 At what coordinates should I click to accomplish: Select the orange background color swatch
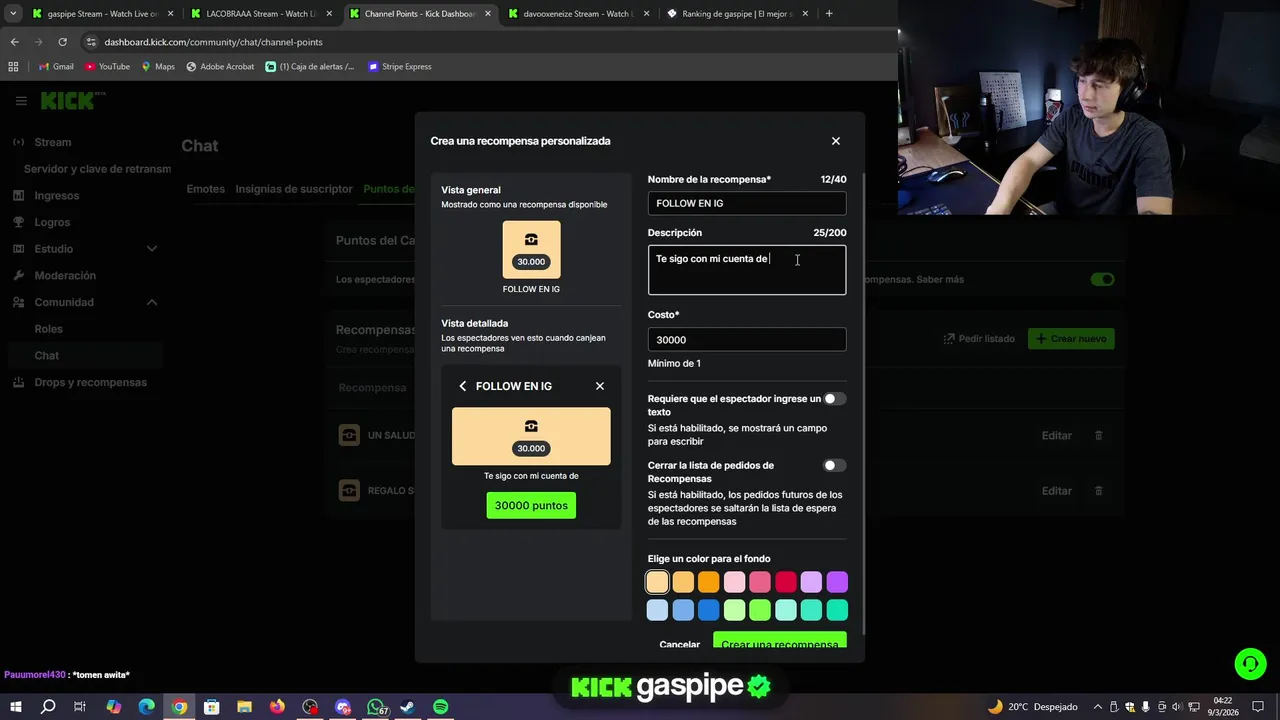pos(709,582)
